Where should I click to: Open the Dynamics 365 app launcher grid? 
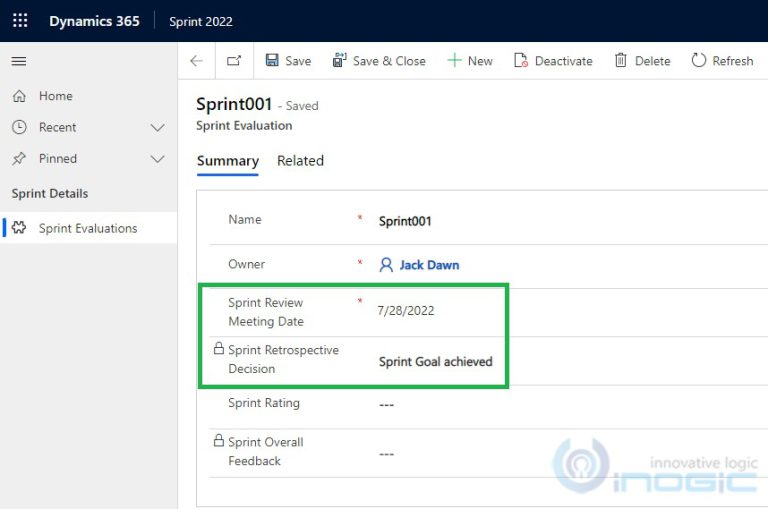[20, 21]
